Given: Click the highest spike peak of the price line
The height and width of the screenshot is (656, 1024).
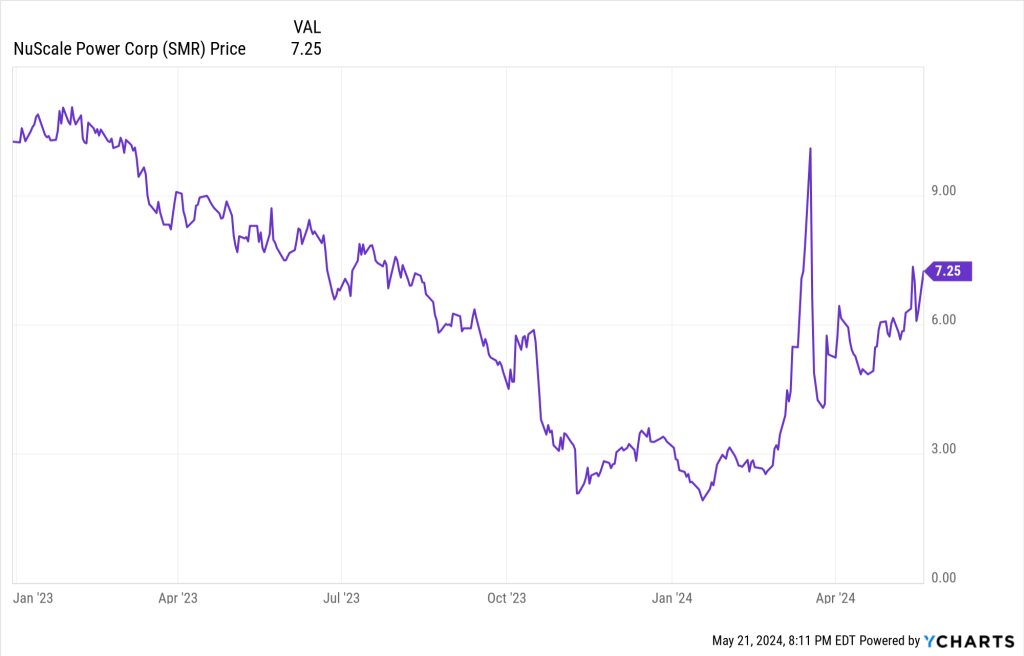Looking at the screenshot, I should point(810,149).
